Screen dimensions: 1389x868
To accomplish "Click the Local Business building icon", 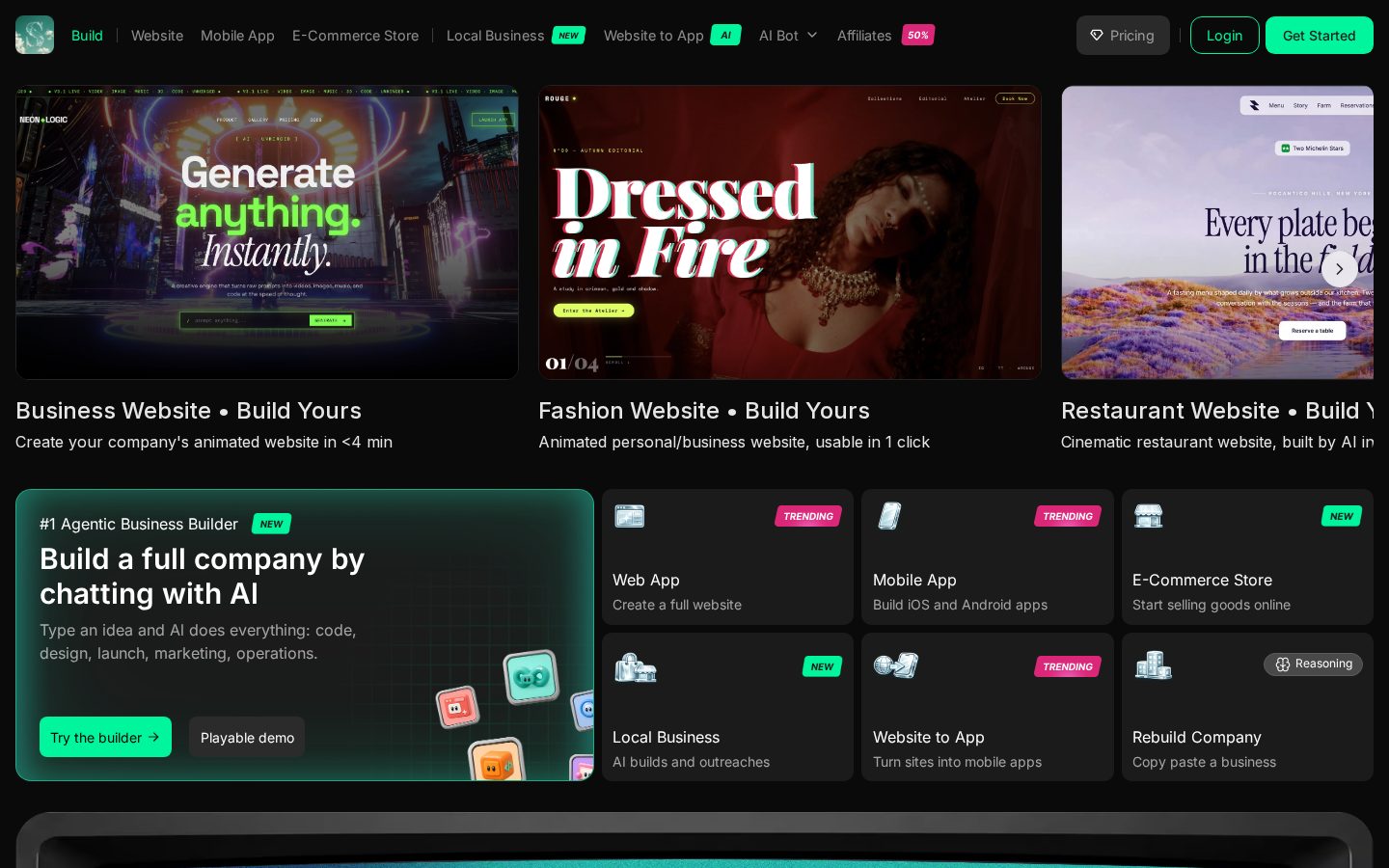I will pyautogui.click(x=635, y=667).
